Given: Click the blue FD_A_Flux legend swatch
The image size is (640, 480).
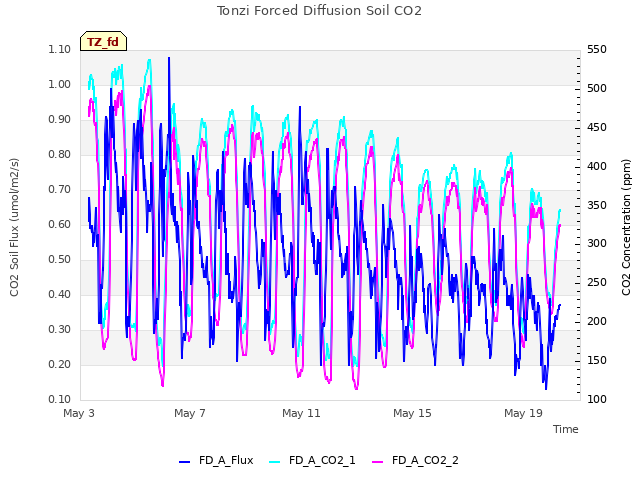Looking at the screenshot, I should pyautogui.click(x=184, y=462).
